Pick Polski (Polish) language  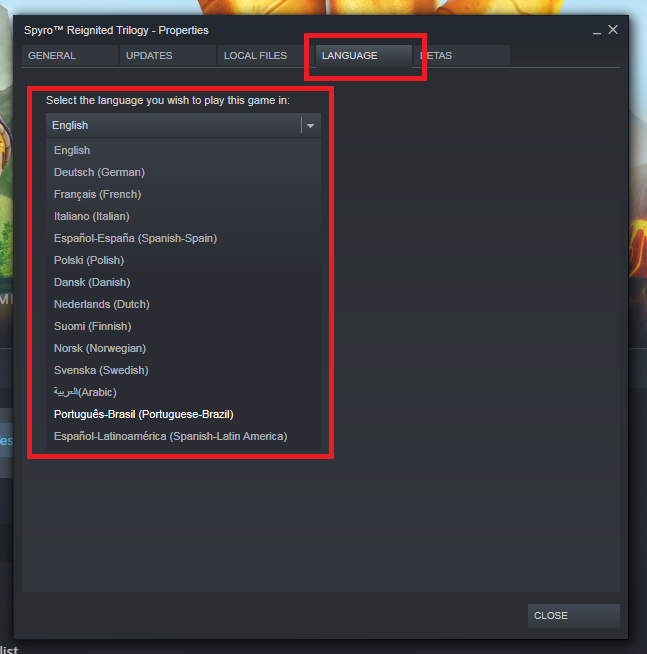(x=183, y=260)
